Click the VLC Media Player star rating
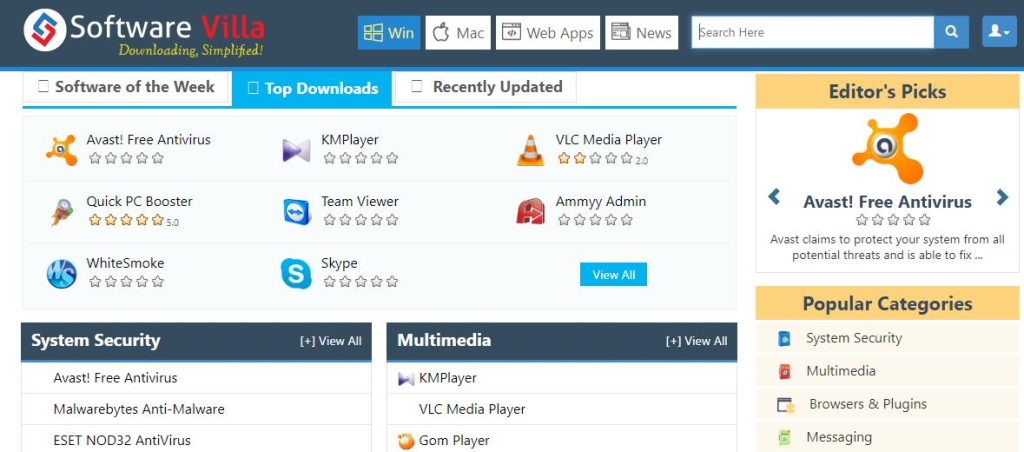 pos(596,158)
